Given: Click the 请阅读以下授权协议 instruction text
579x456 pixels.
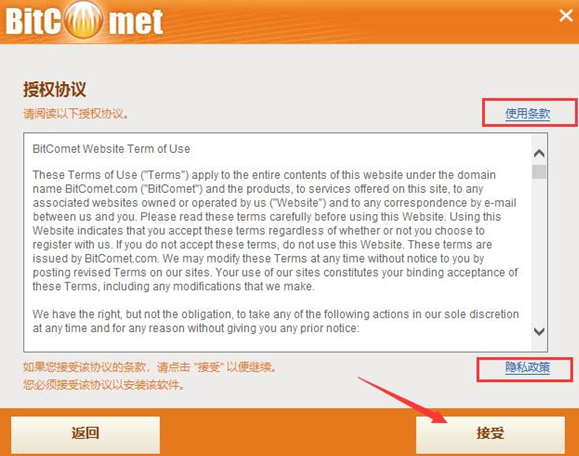Looking at the screenshot, I should [x=76, y=113].
